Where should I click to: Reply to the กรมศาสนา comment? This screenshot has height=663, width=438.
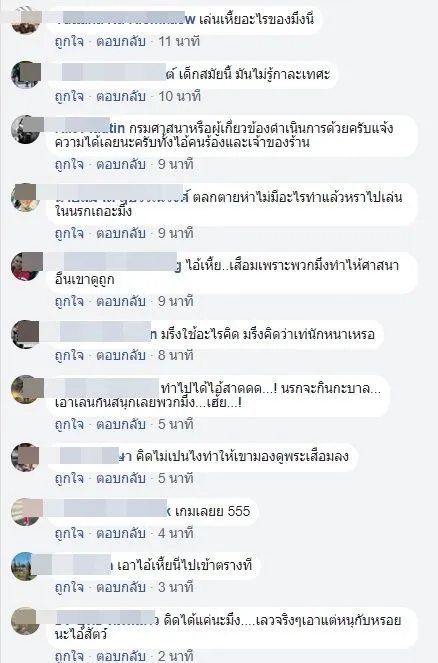(x=121, y=164)
